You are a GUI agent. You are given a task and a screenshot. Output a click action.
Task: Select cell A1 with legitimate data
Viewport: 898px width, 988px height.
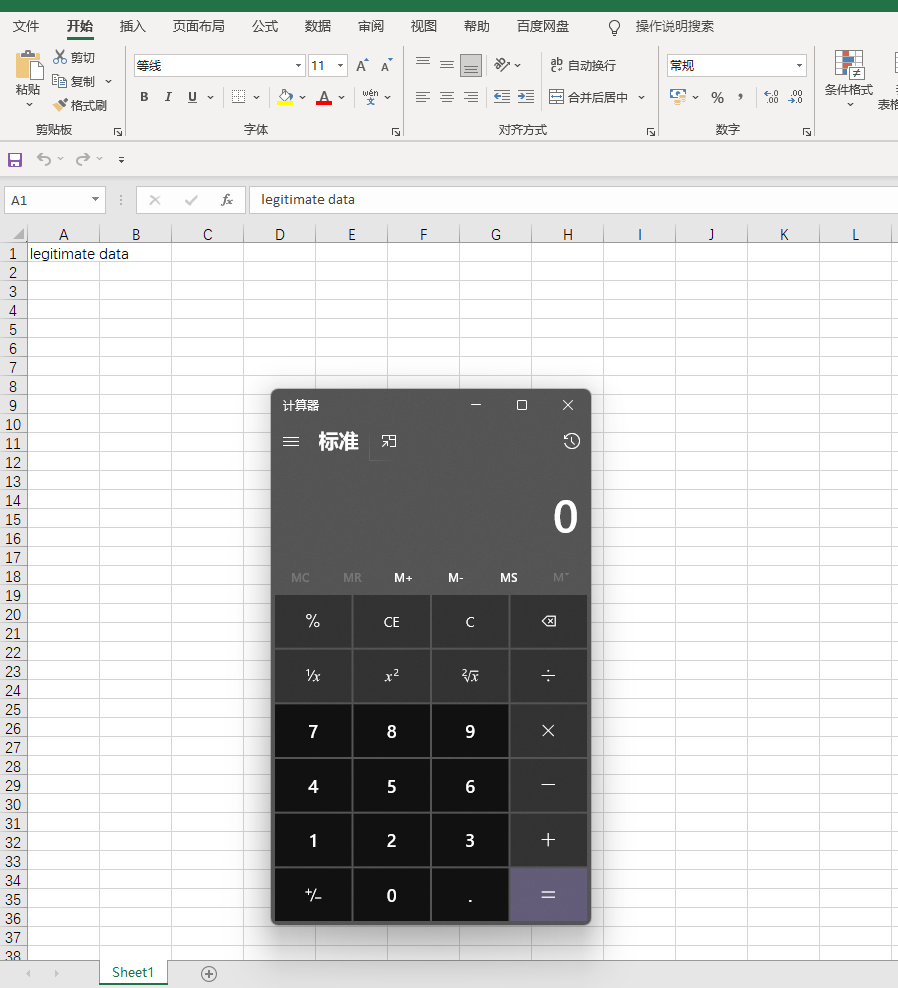(64, 254)
